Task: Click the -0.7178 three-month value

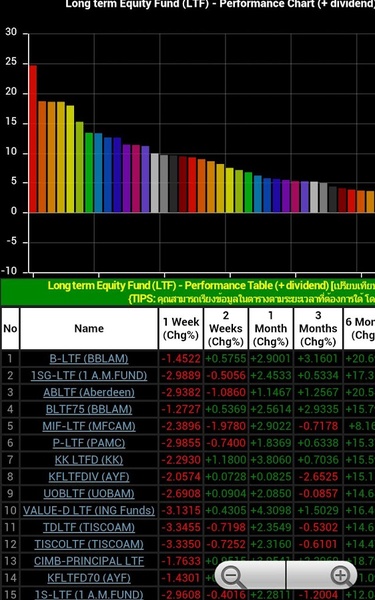Action: (x=318, y=426)
